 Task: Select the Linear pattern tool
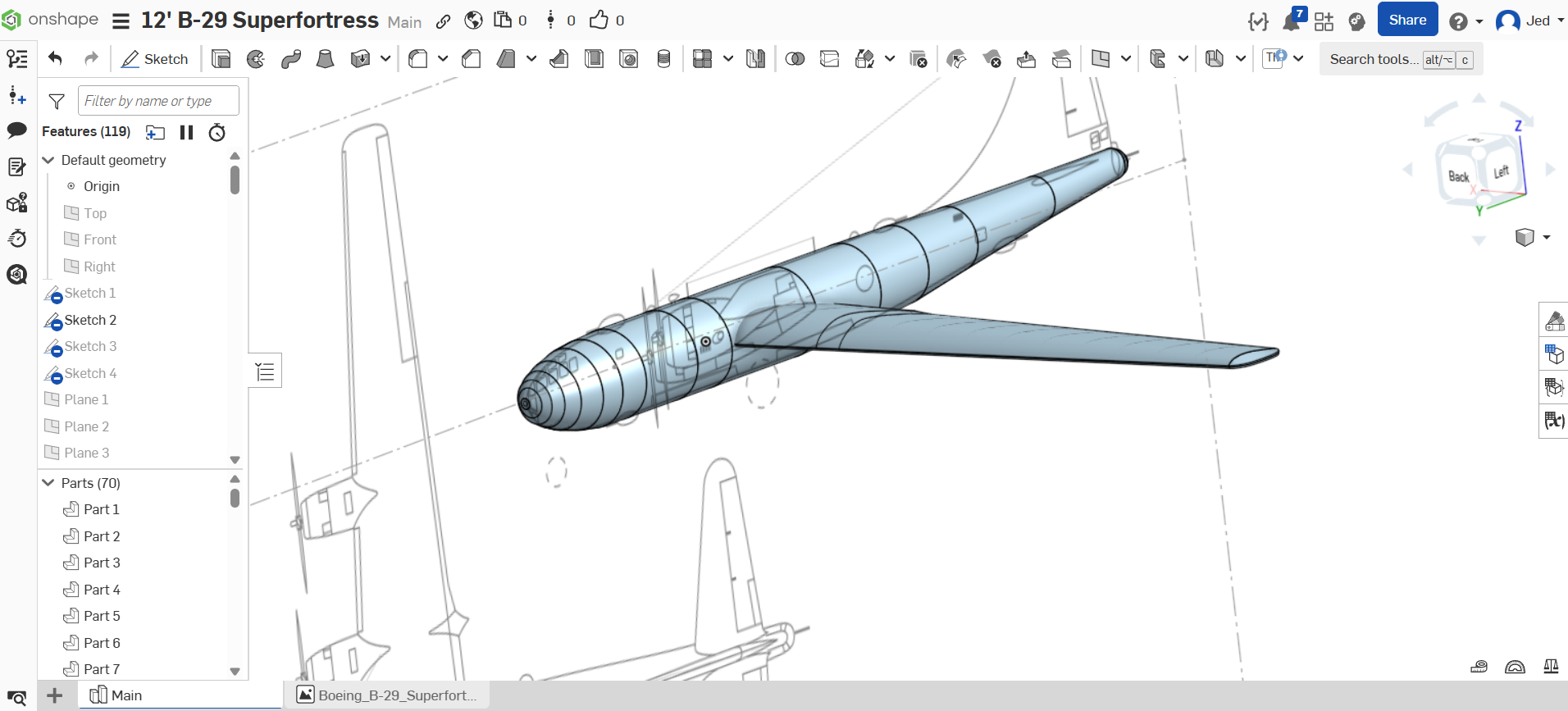pyautogui.click(x=703, y=58)
